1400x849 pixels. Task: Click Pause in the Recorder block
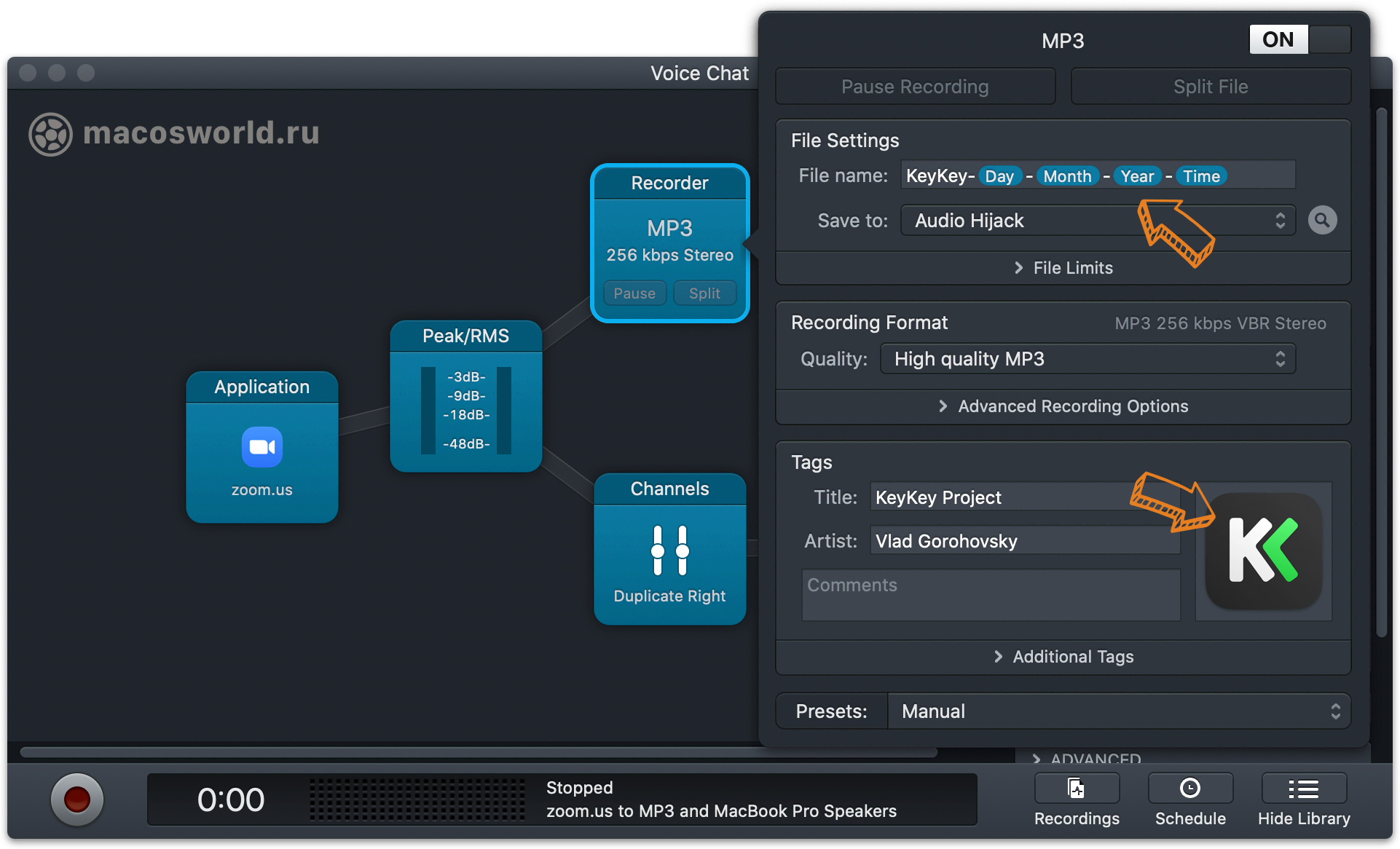click(634, 293)
